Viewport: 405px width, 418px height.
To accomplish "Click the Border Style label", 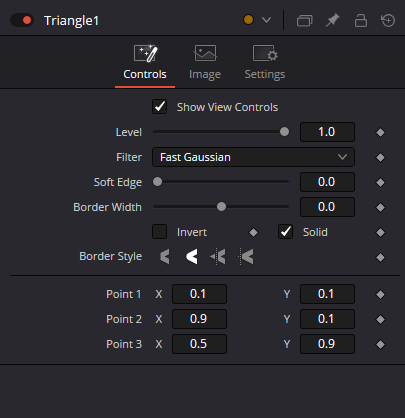I will [111, 256].
